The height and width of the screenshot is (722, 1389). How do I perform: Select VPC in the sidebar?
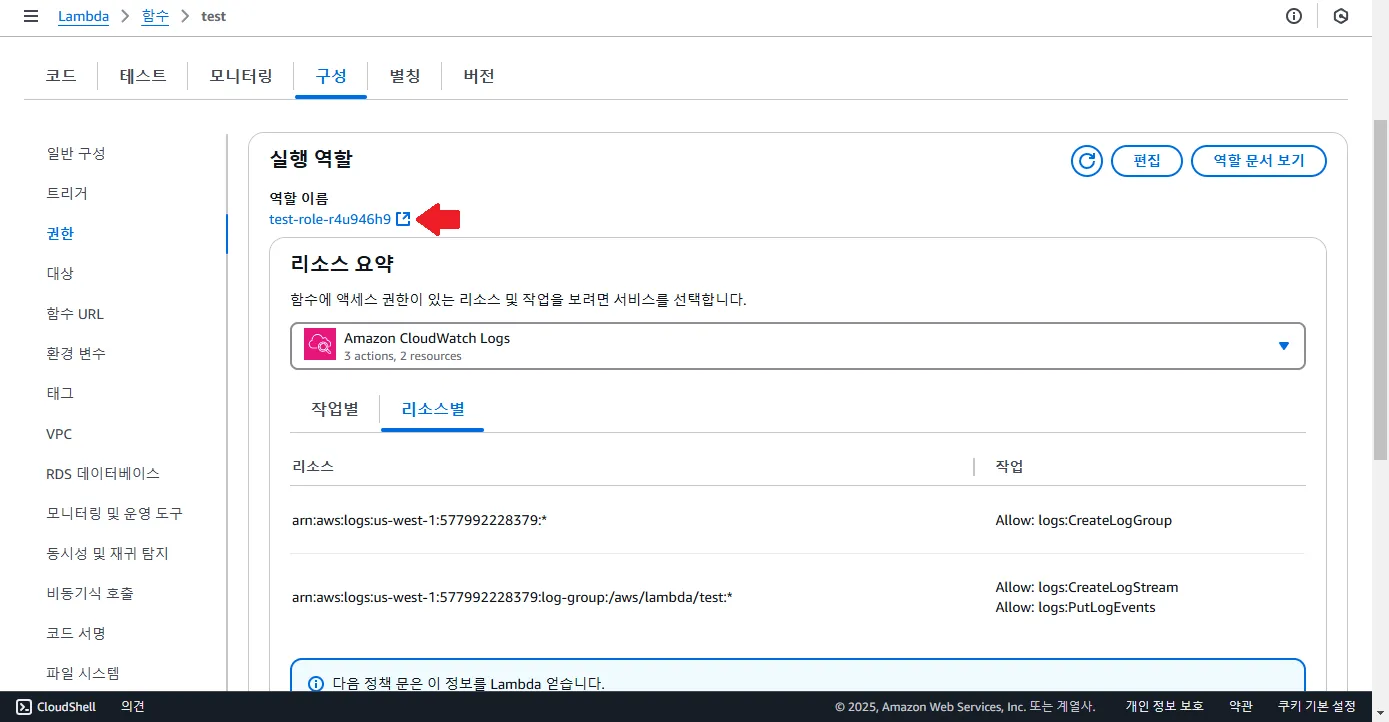pos(59,434)
